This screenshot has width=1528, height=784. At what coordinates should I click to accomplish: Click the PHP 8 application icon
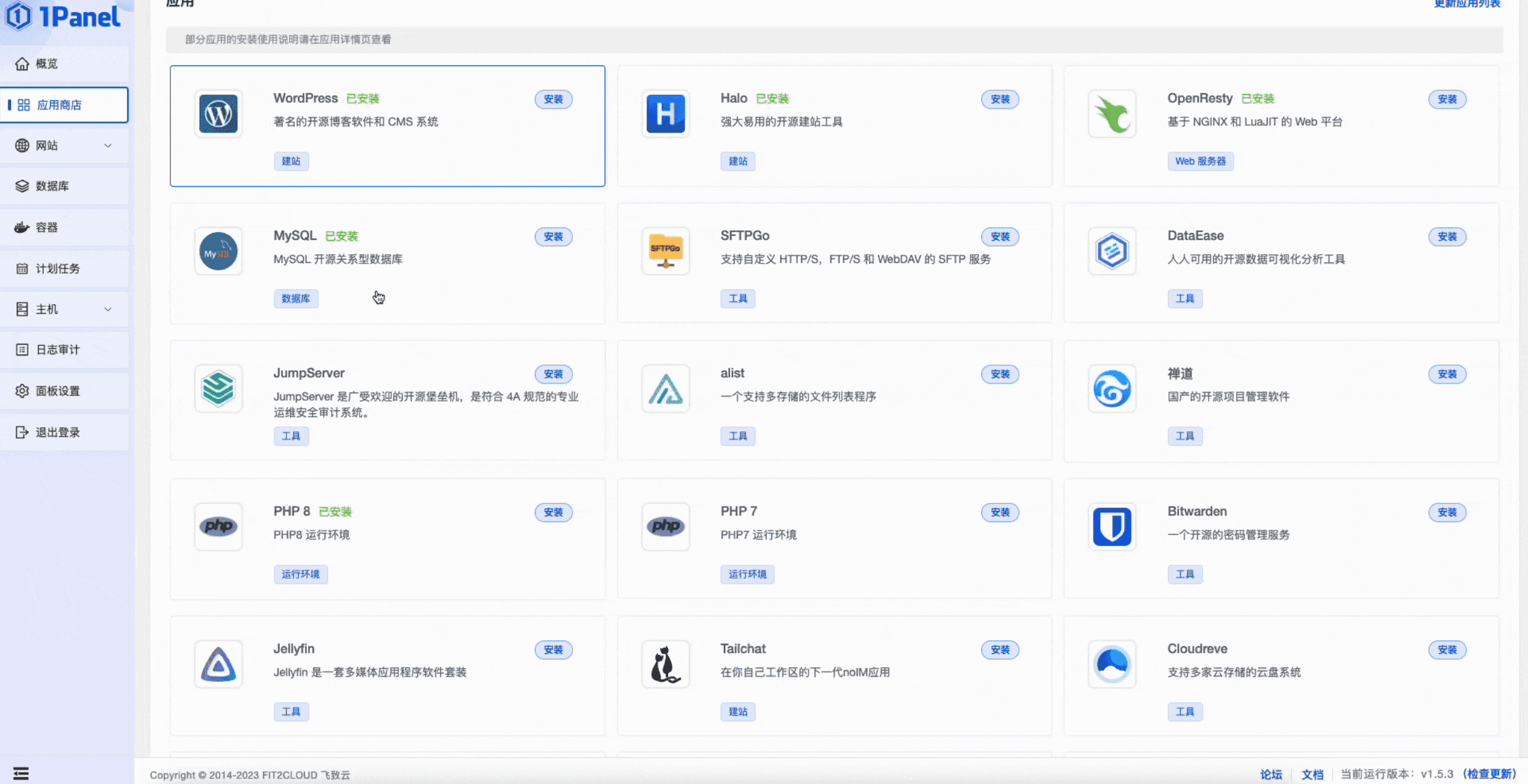point(218,527)
